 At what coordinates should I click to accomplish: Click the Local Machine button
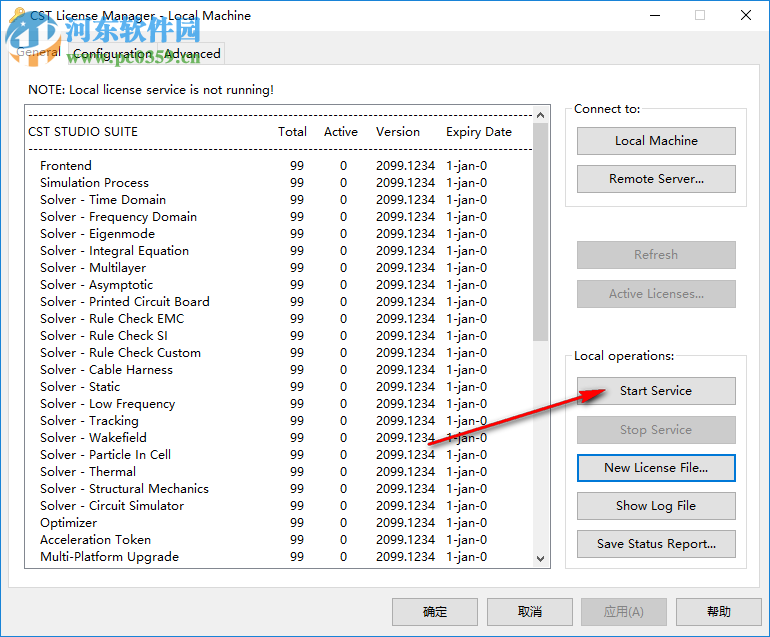[656, 141]
